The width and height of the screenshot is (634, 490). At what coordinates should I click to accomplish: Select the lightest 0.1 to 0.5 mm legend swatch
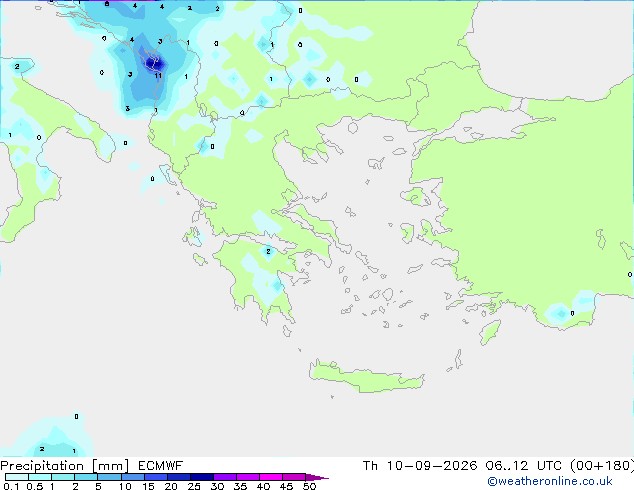pos(17,477)
